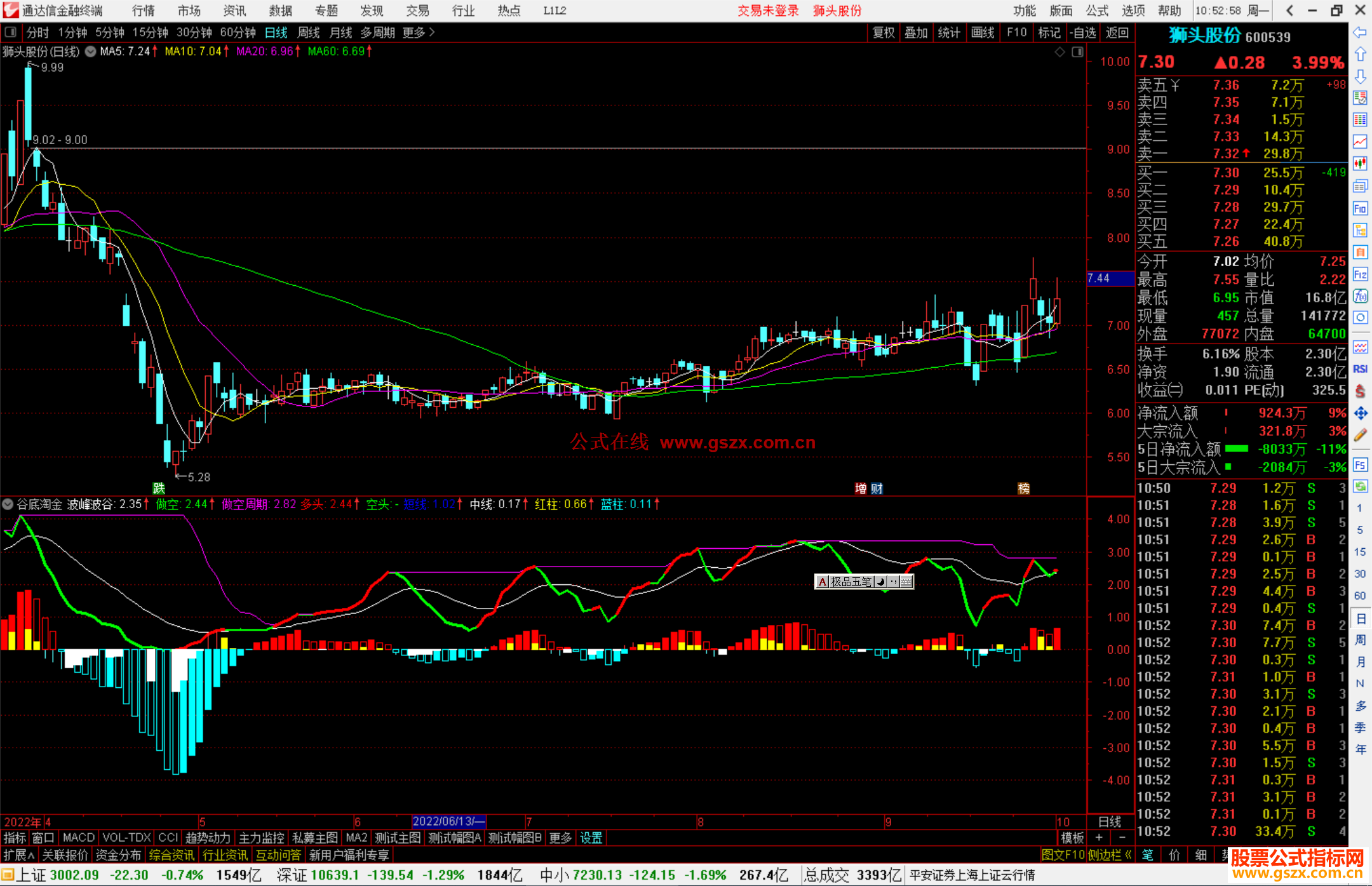Open the 模板 template menu
This screenshot has width=1372, height=886.
tap(1073, 838)
